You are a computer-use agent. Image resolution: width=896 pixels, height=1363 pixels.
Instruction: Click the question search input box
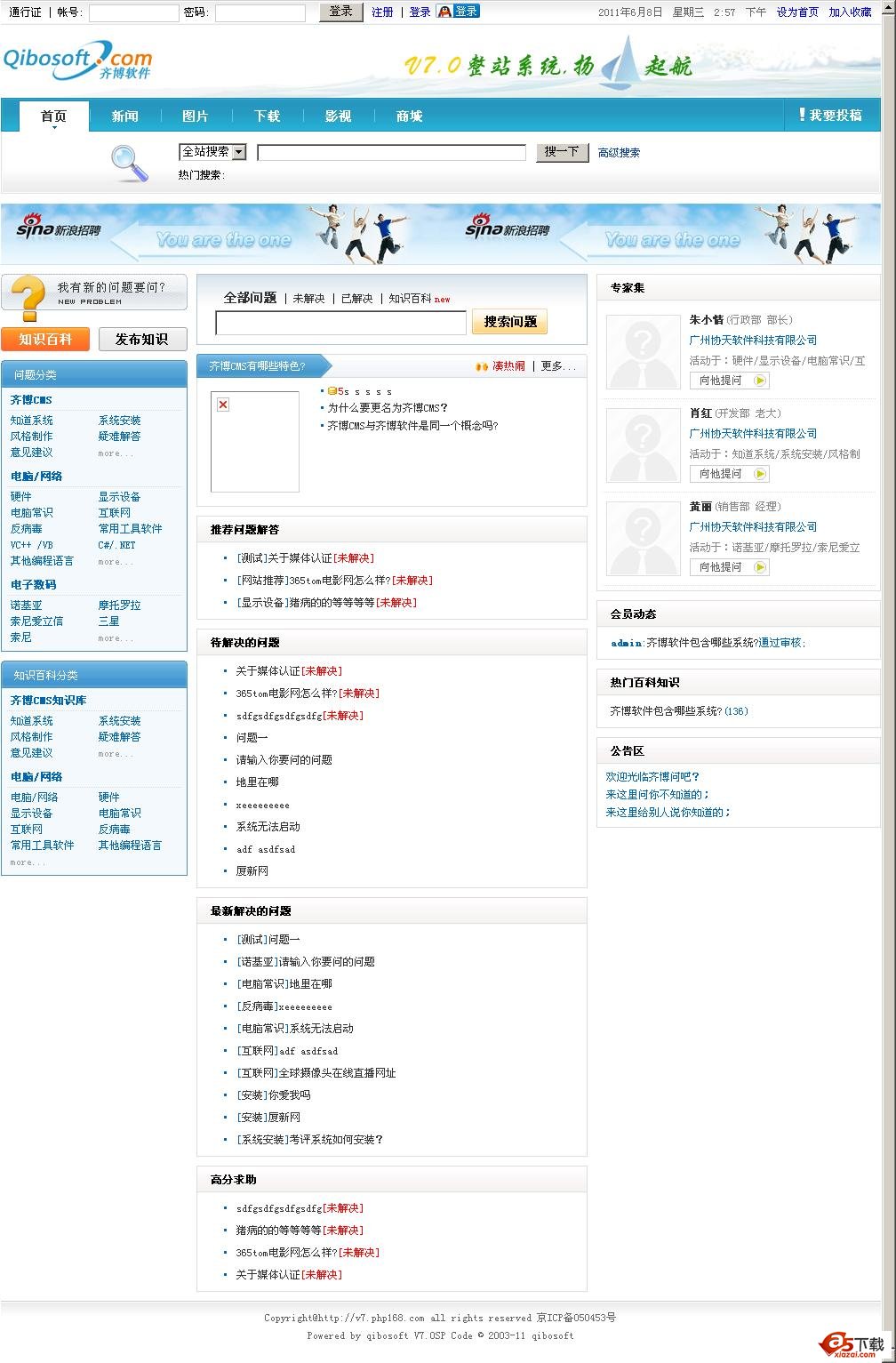(341, 323)
